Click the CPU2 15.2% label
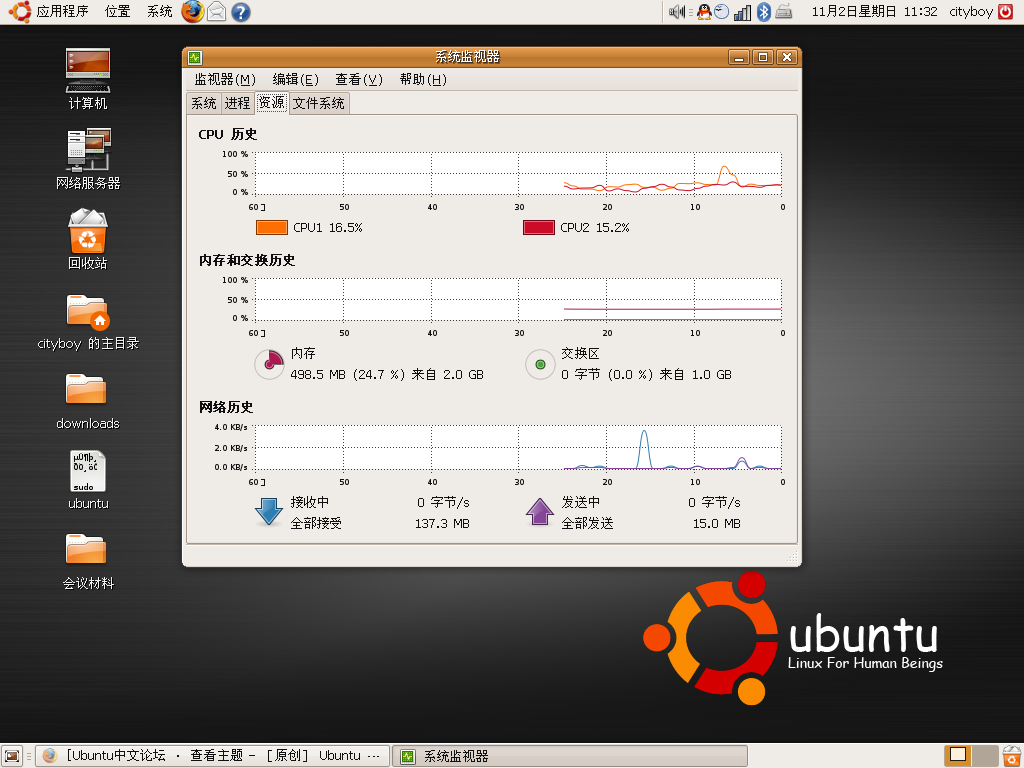Viewport: 1024px width, 768px height. [595, 228]
